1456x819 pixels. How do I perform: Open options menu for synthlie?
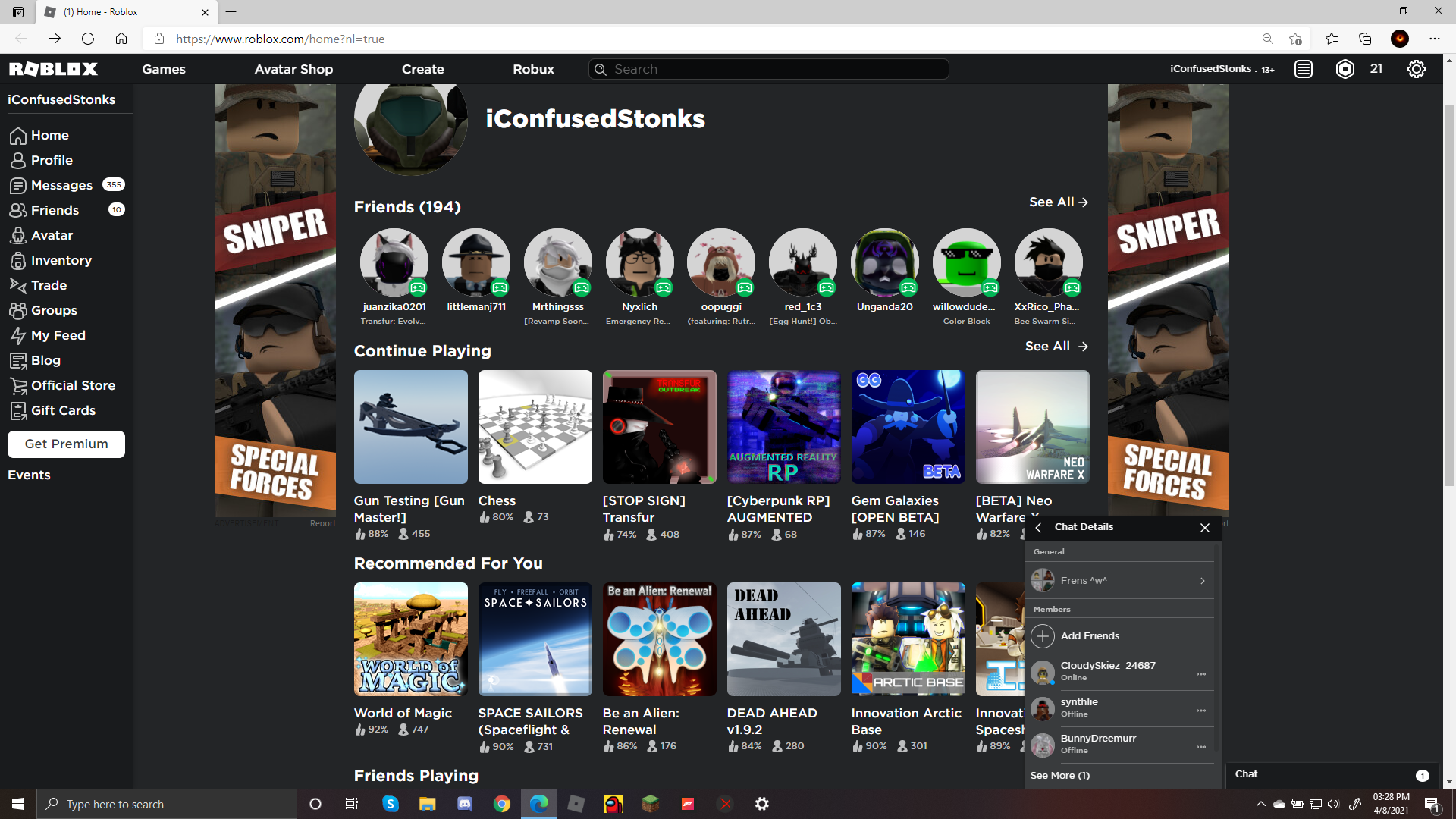(1201, 711)
